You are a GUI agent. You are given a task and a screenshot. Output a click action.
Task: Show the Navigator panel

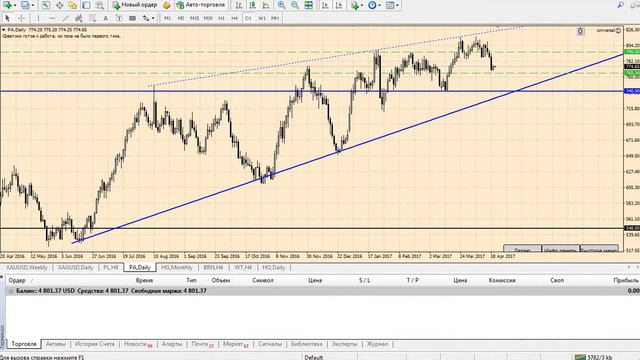(73, 5)
